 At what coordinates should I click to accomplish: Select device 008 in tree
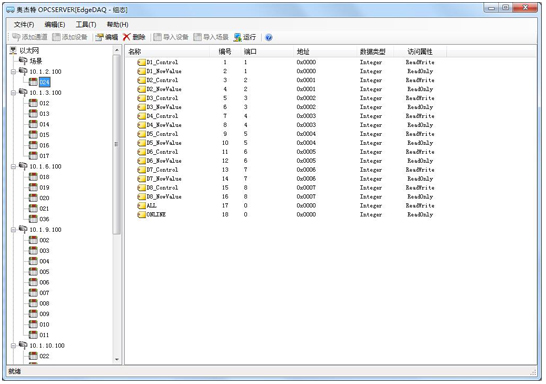44,304
